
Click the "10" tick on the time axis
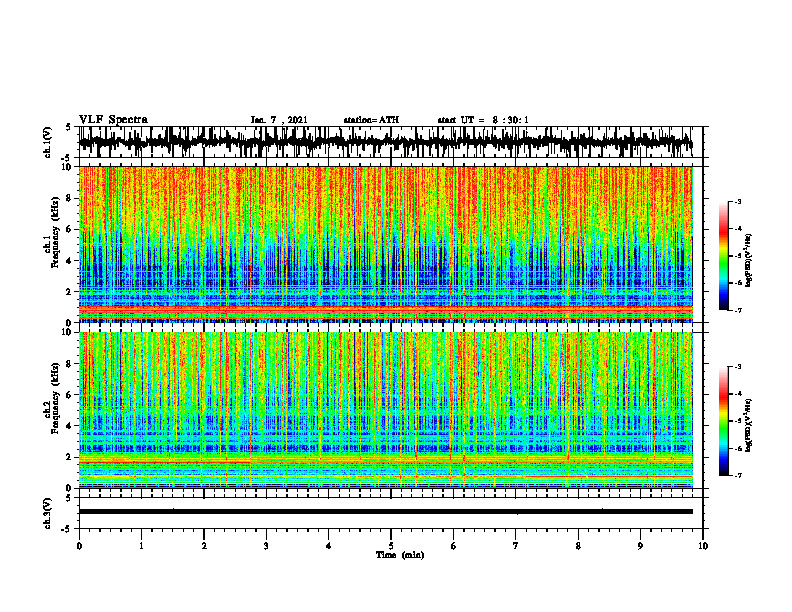coord(703,546)
